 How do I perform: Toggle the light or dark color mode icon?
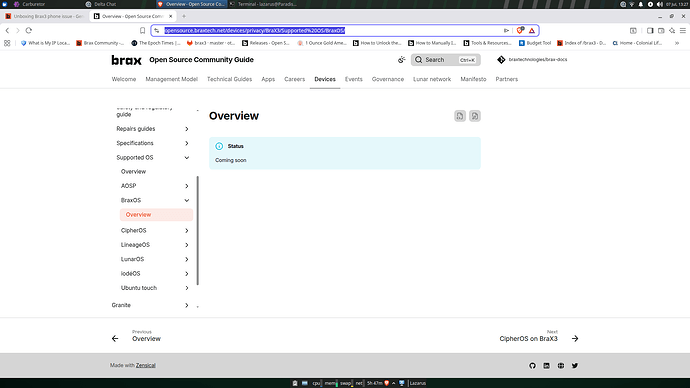(401, 59)
